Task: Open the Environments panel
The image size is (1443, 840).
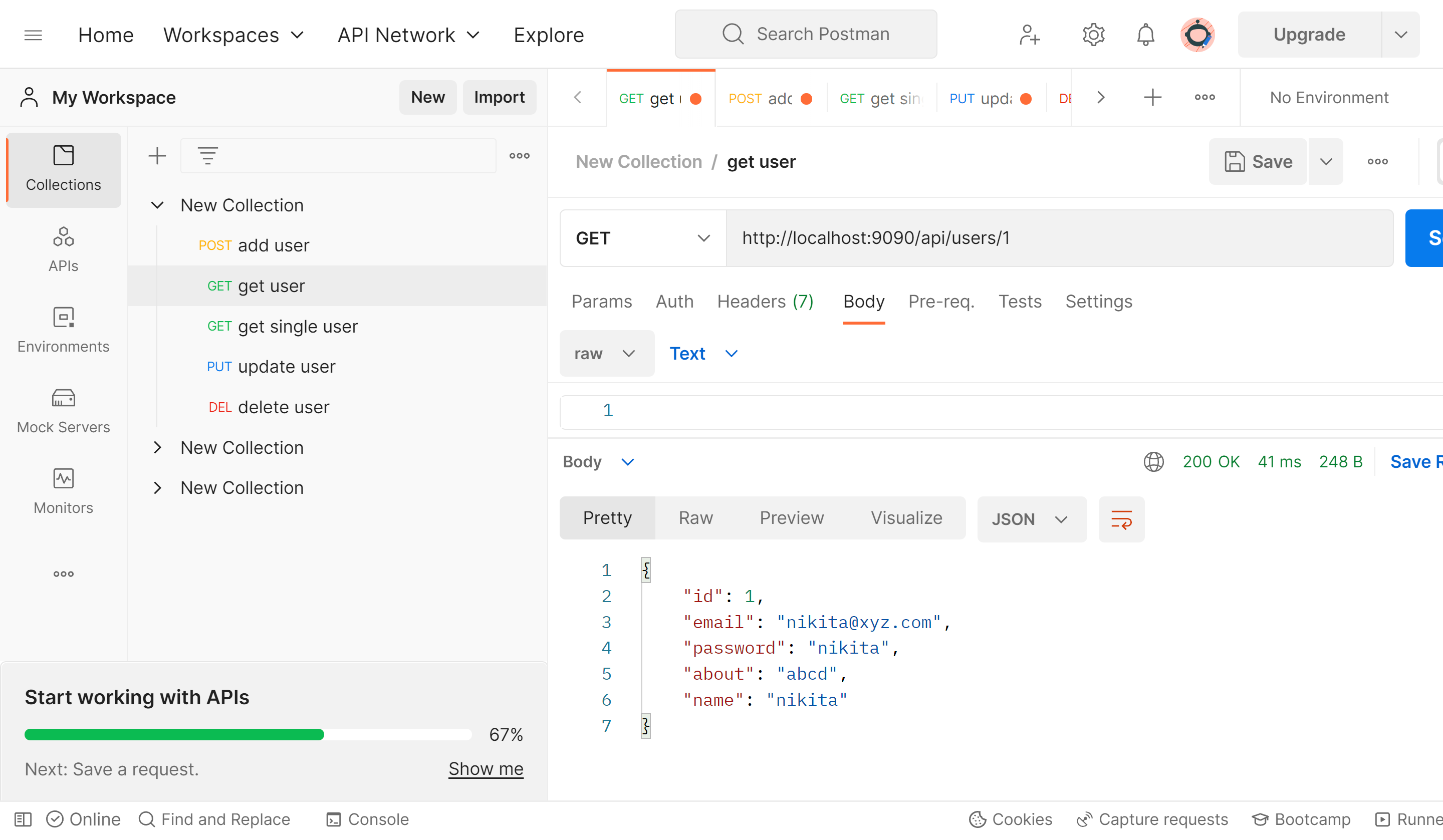Action: [x=63, y=331]
